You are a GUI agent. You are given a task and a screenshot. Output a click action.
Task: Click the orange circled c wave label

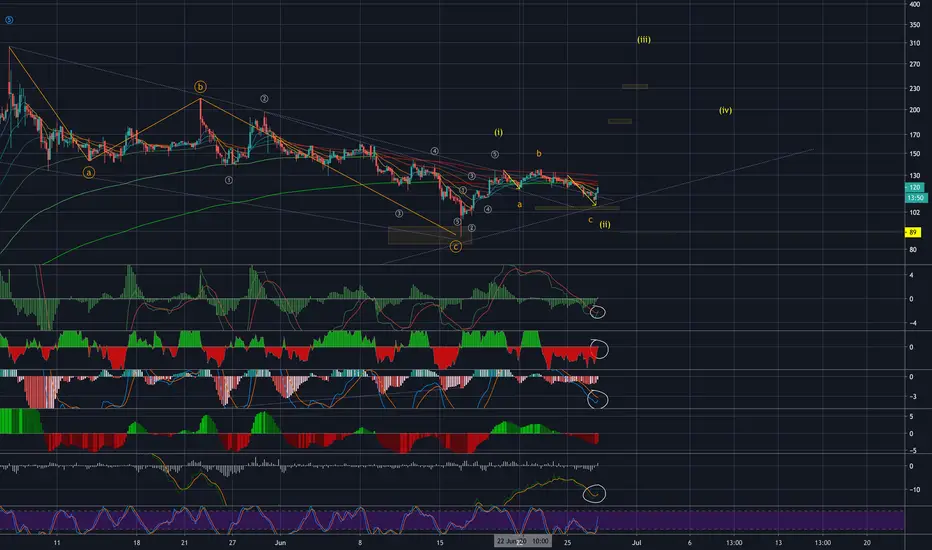point(455,246)
